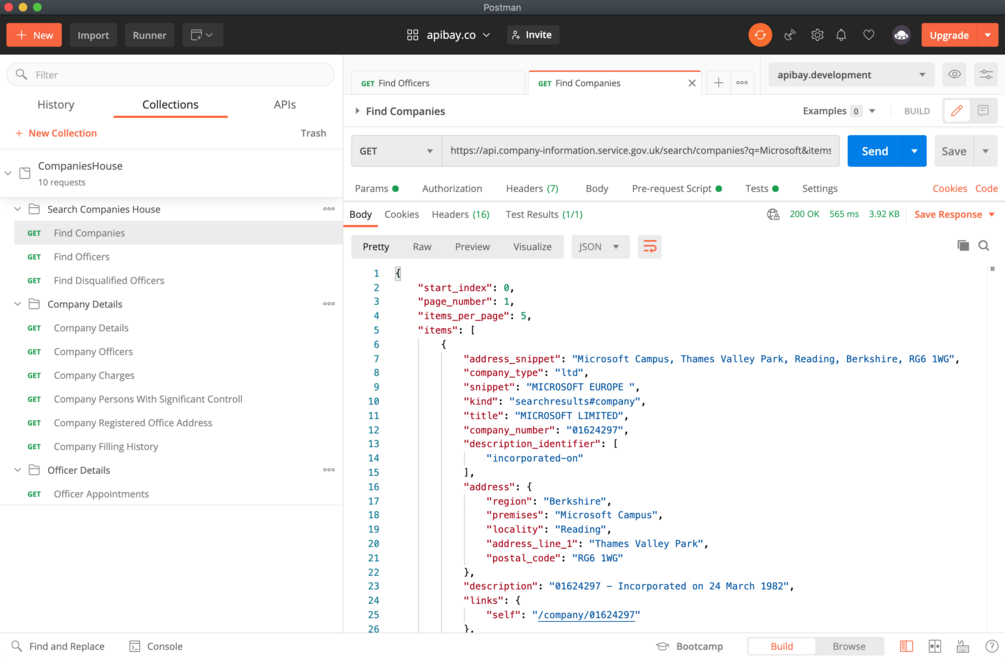Toggle the wrap lines icon in response

point(650,247)
